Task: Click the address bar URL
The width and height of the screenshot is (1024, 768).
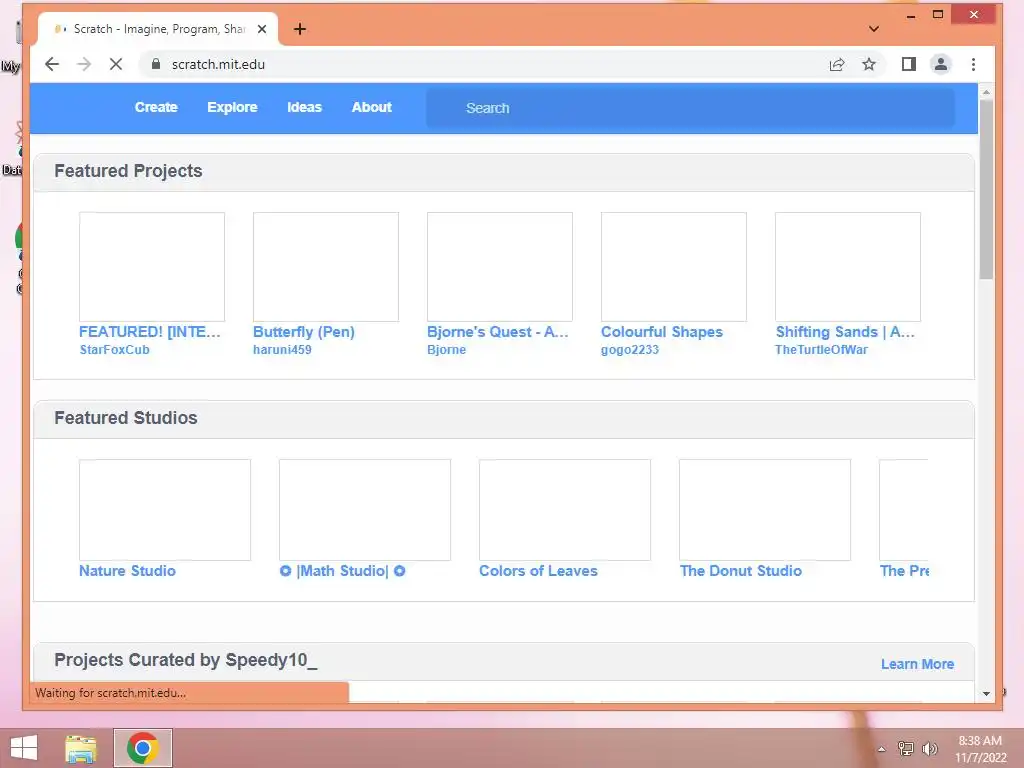Action: tap(218, 64)
